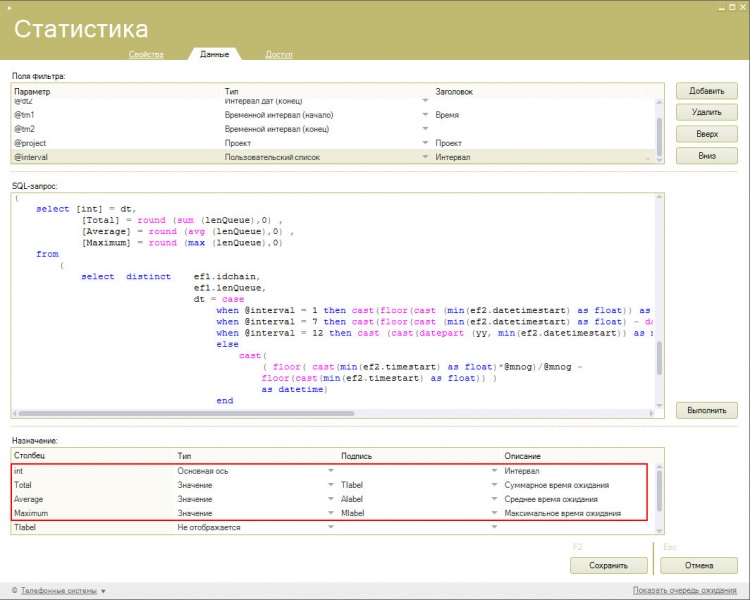
Task: Open Подпись dropdown for Tlabel row
Action: coord(494,527)
